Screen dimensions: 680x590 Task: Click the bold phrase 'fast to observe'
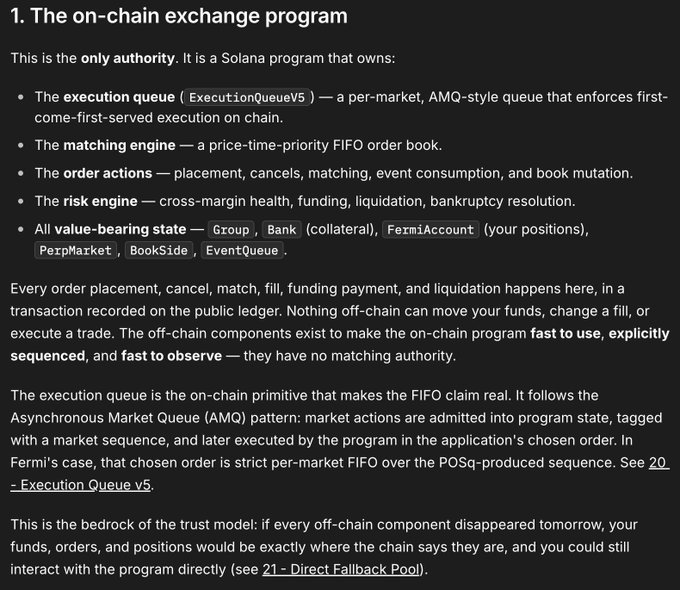pyautogui.click(x=171, y=356)
